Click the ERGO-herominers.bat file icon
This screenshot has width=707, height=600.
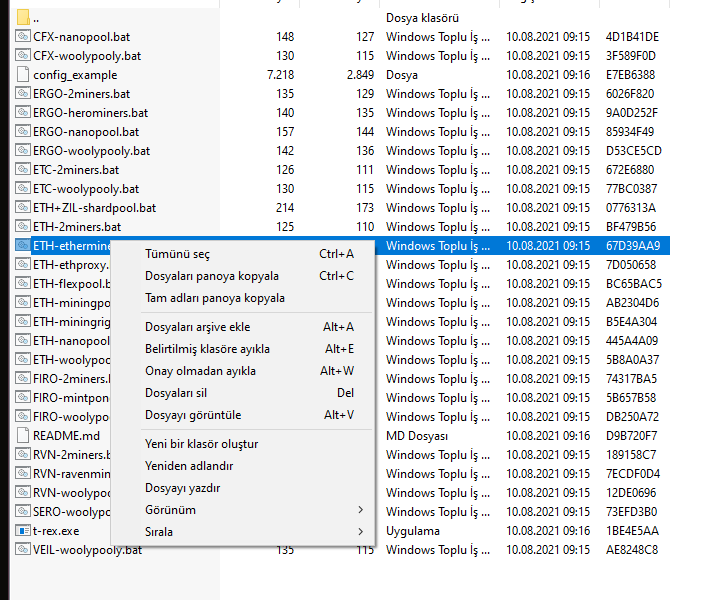23,112
